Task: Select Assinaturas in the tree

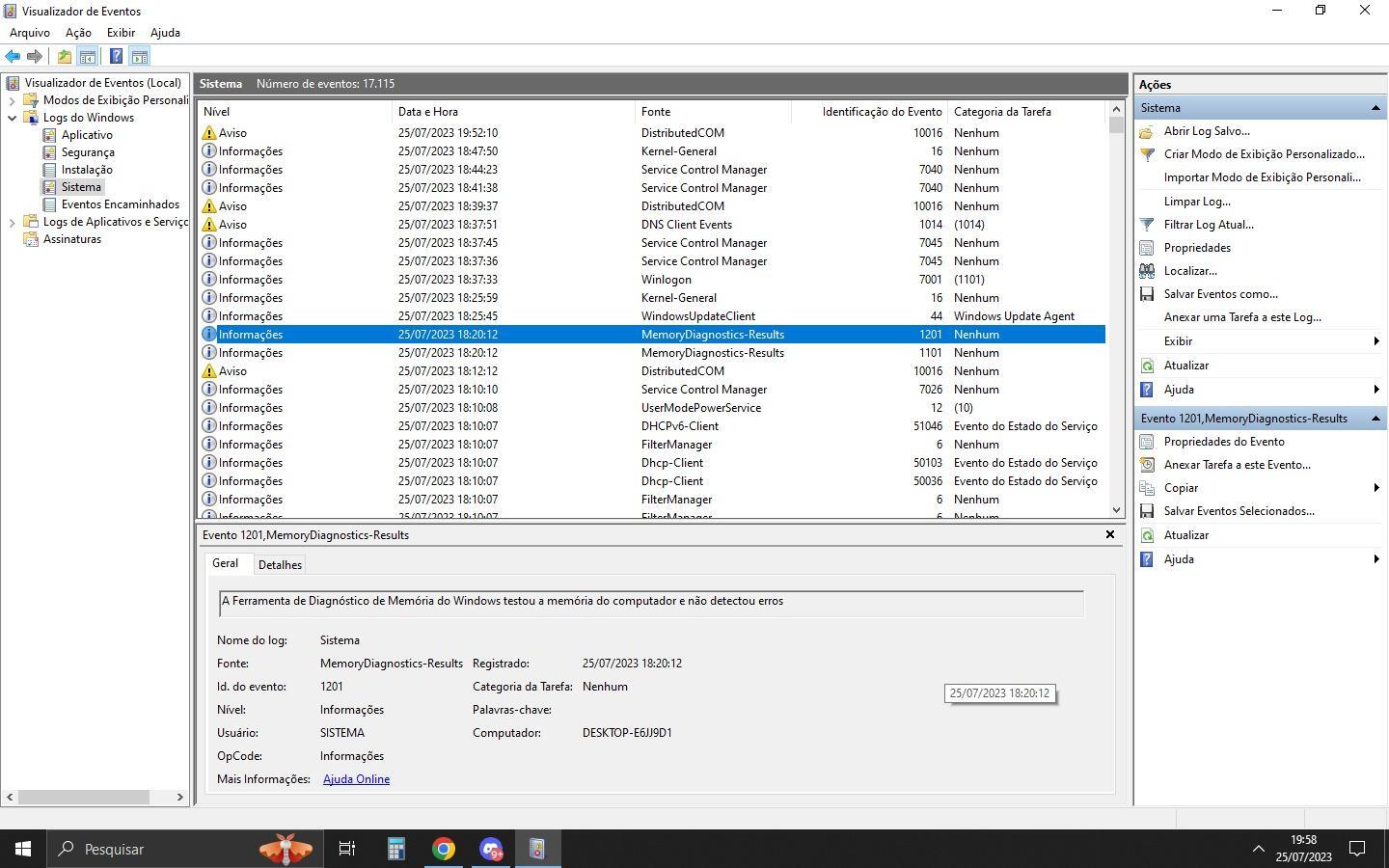Action: 72,239
